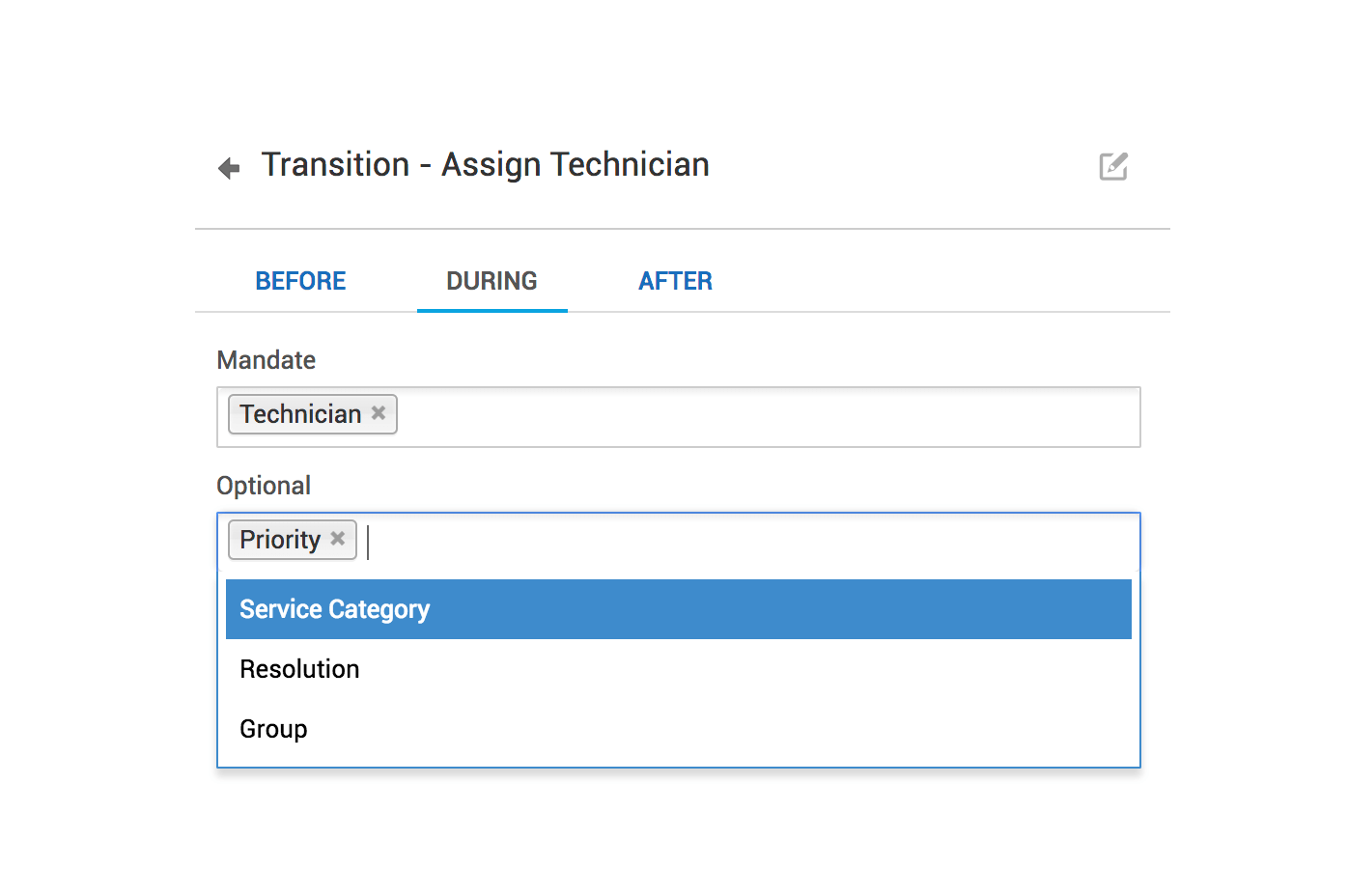
Task: Remove the Priority tag via its x
Action: 338,539
